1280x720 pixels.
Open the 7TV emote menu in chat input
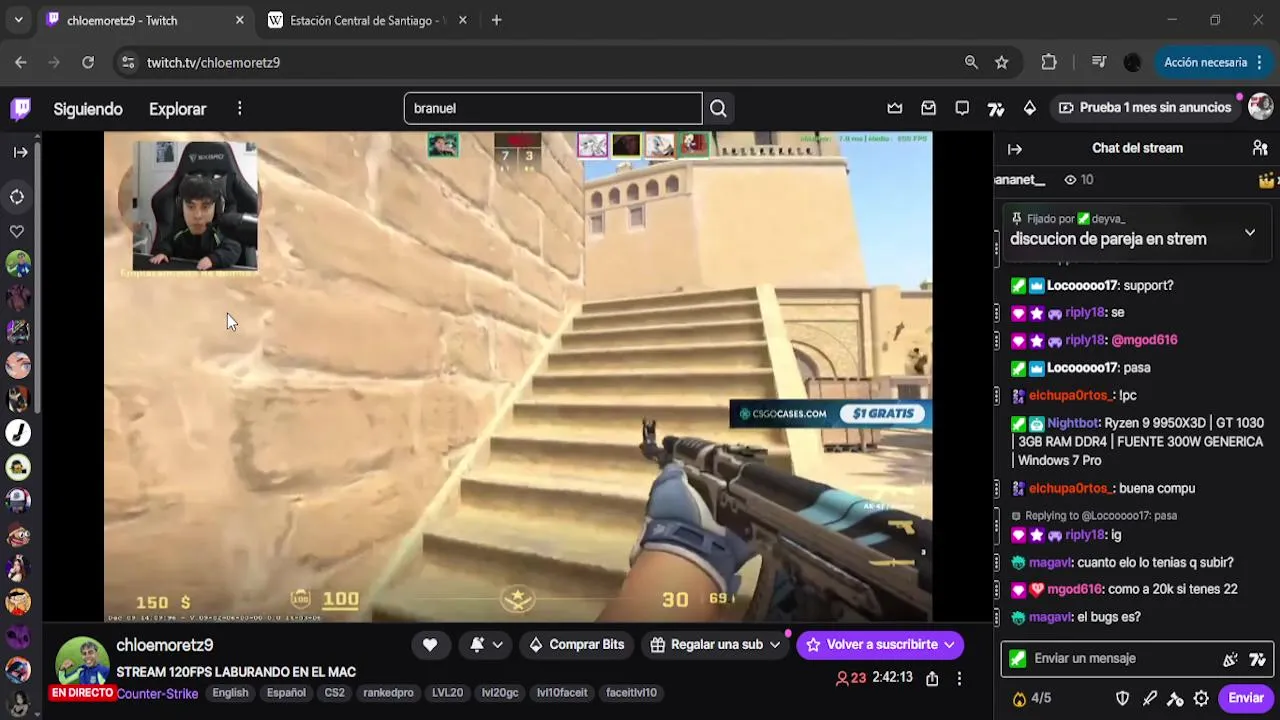[x=1257, y=659]
